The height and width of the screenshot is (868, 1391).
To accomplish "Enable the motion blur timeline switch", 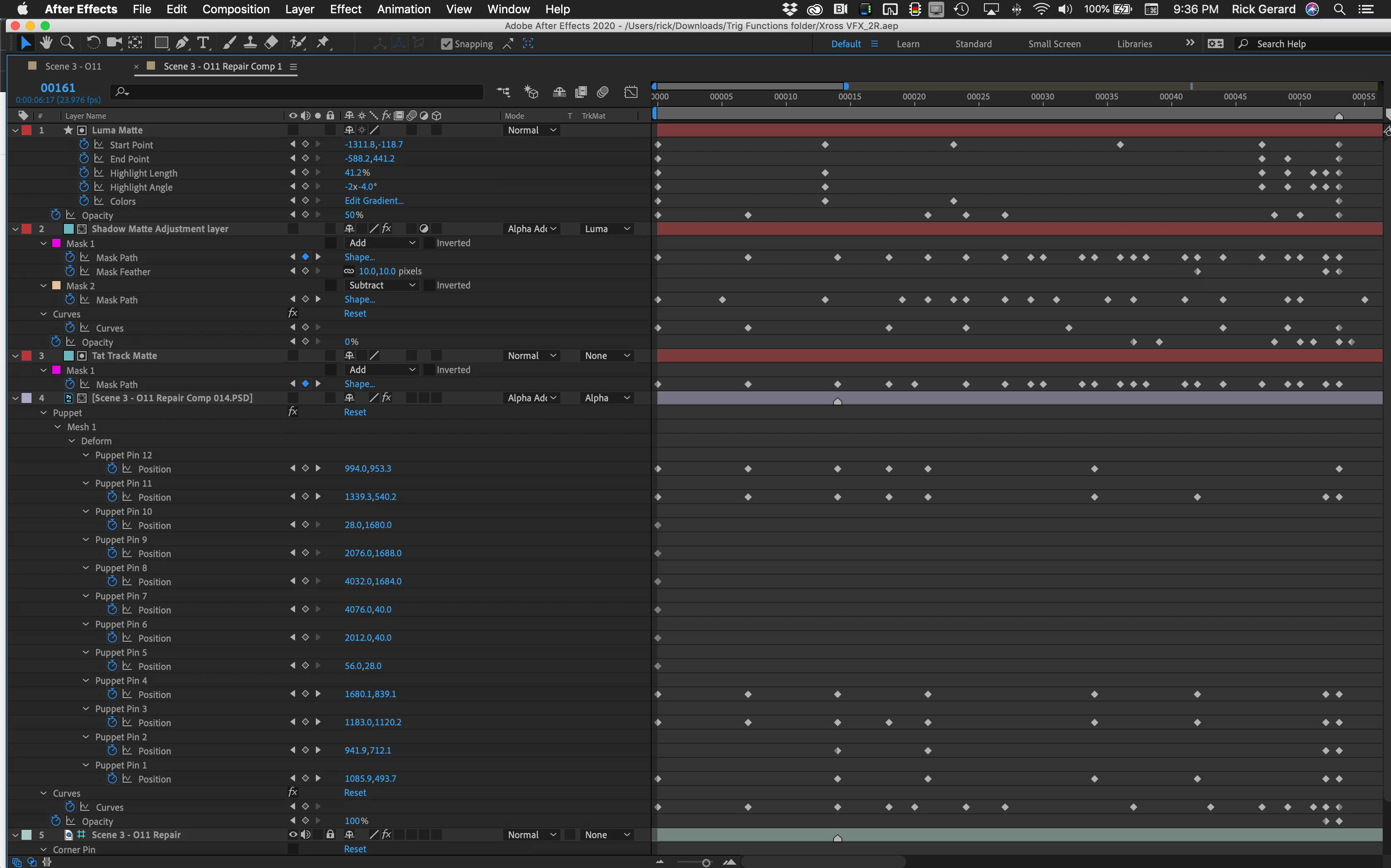I will pyautogui.click(x=603, y=92).
